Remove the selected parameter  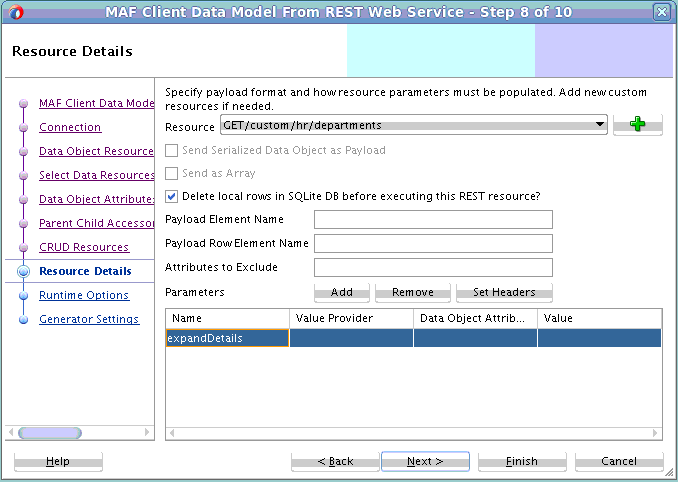[413, 292]
